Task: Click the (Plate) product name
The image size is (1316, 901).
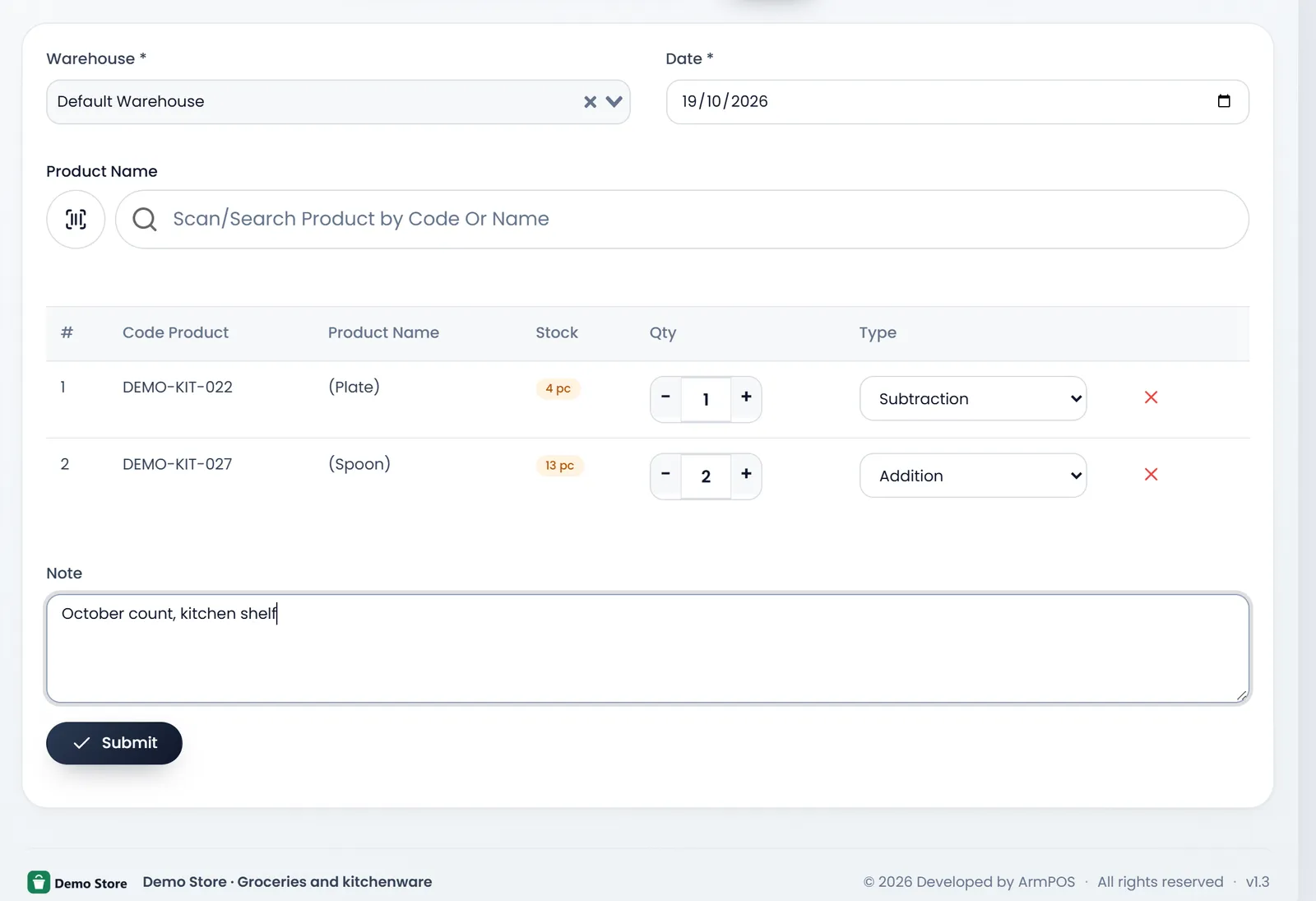Action: pyautogui.click(x=354, y=387)
